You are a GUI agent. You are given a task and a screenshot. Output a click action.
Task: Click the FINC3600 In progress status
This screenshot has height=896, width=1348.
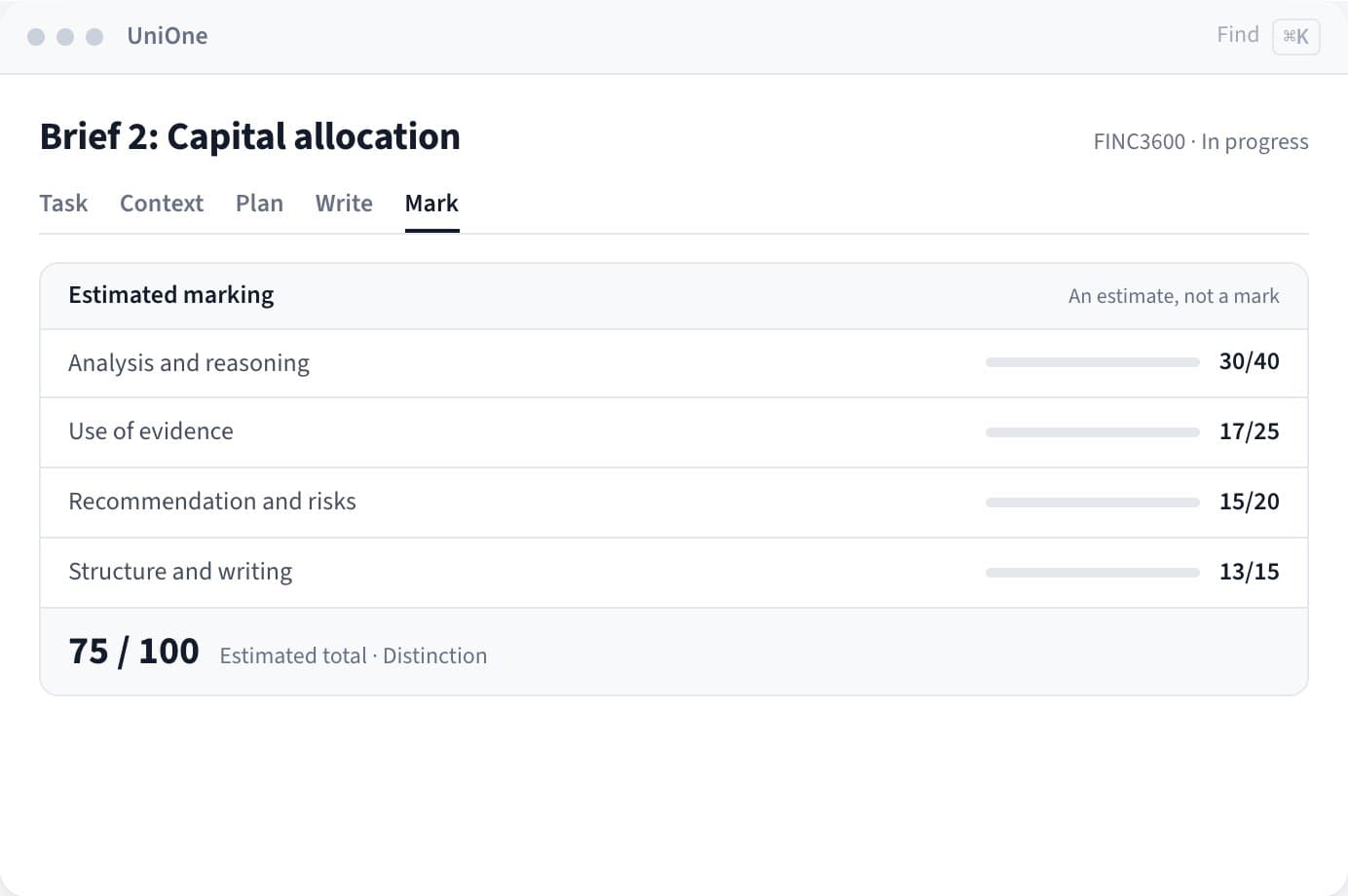pyautogui.click(x=1201, y=142)
